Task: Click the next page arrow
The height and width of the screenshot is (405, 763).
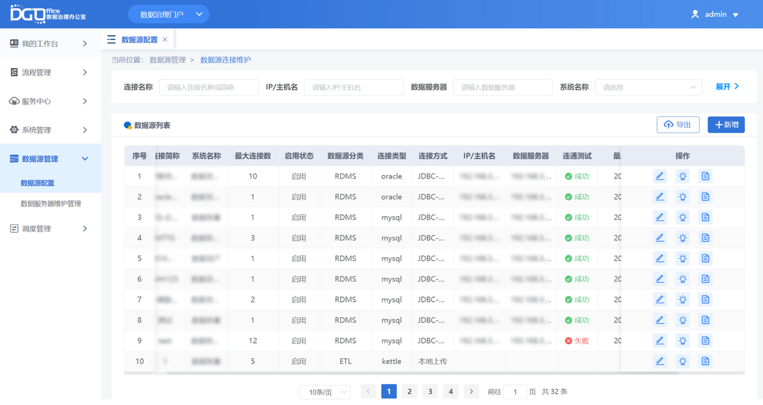Action: coord(471,391)
